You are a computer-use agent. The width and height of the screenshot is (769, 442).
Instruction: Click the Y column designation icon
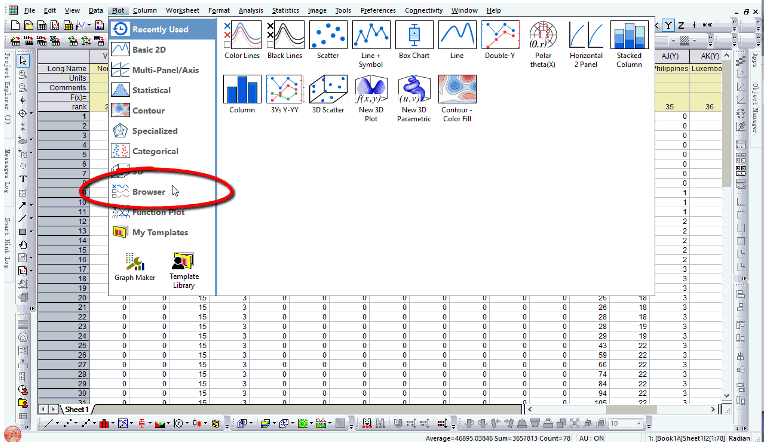(669, 25)
